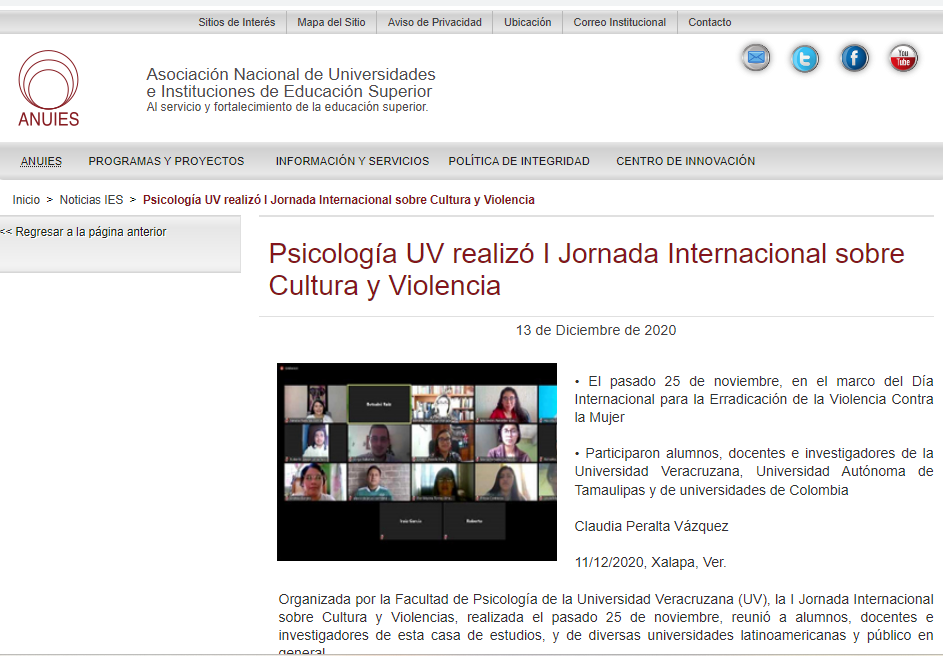This screenshot has height=656, width=943.
Task: Open Correo Institucional link
Action: 619,22
